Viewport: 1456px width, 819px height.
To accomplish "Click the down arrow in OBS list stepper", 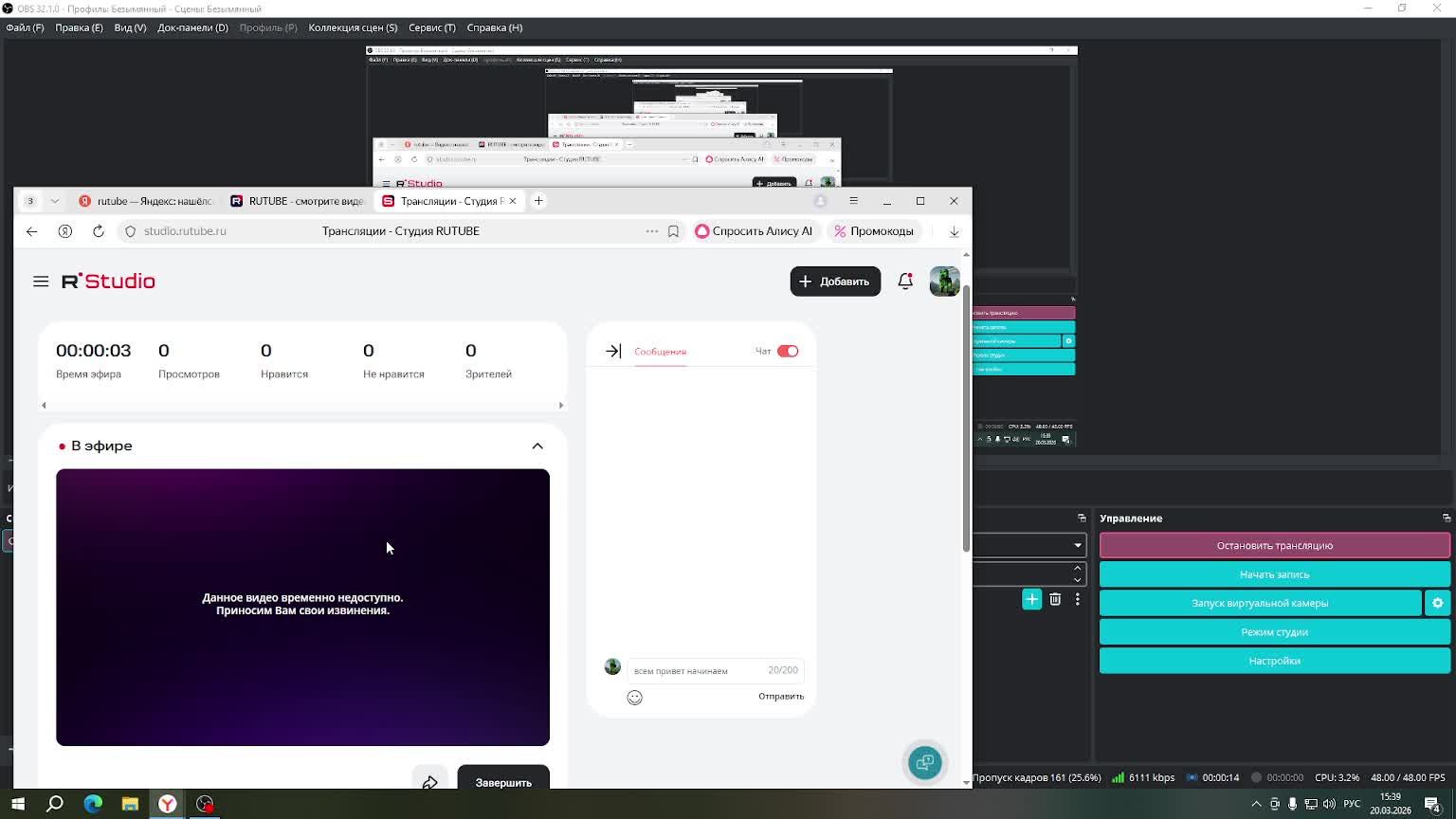I will [x=1077, y=579].
